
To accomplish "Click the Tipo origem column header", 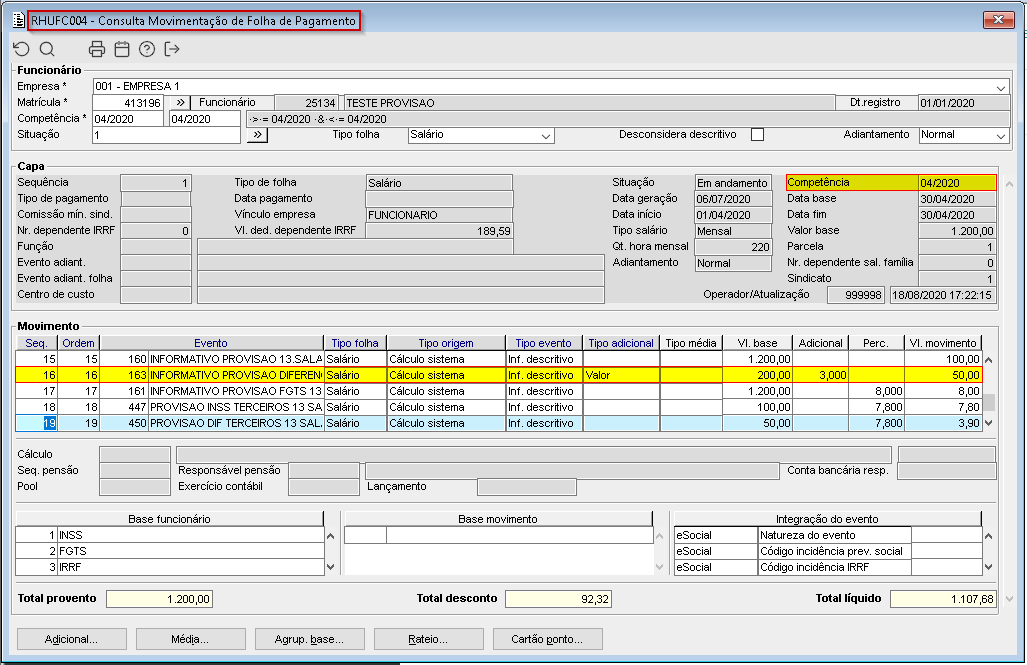I will [x=445, y=343].
